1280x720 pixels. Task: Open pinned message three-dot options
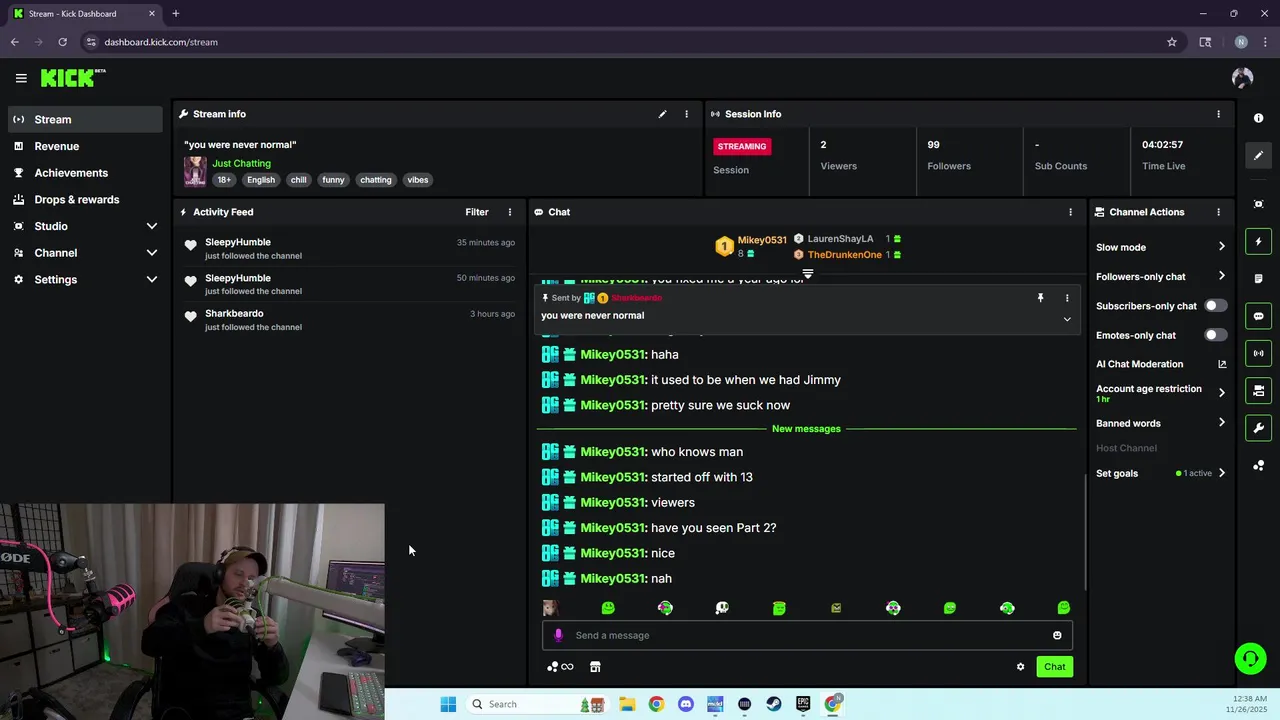pos(1067,298)
